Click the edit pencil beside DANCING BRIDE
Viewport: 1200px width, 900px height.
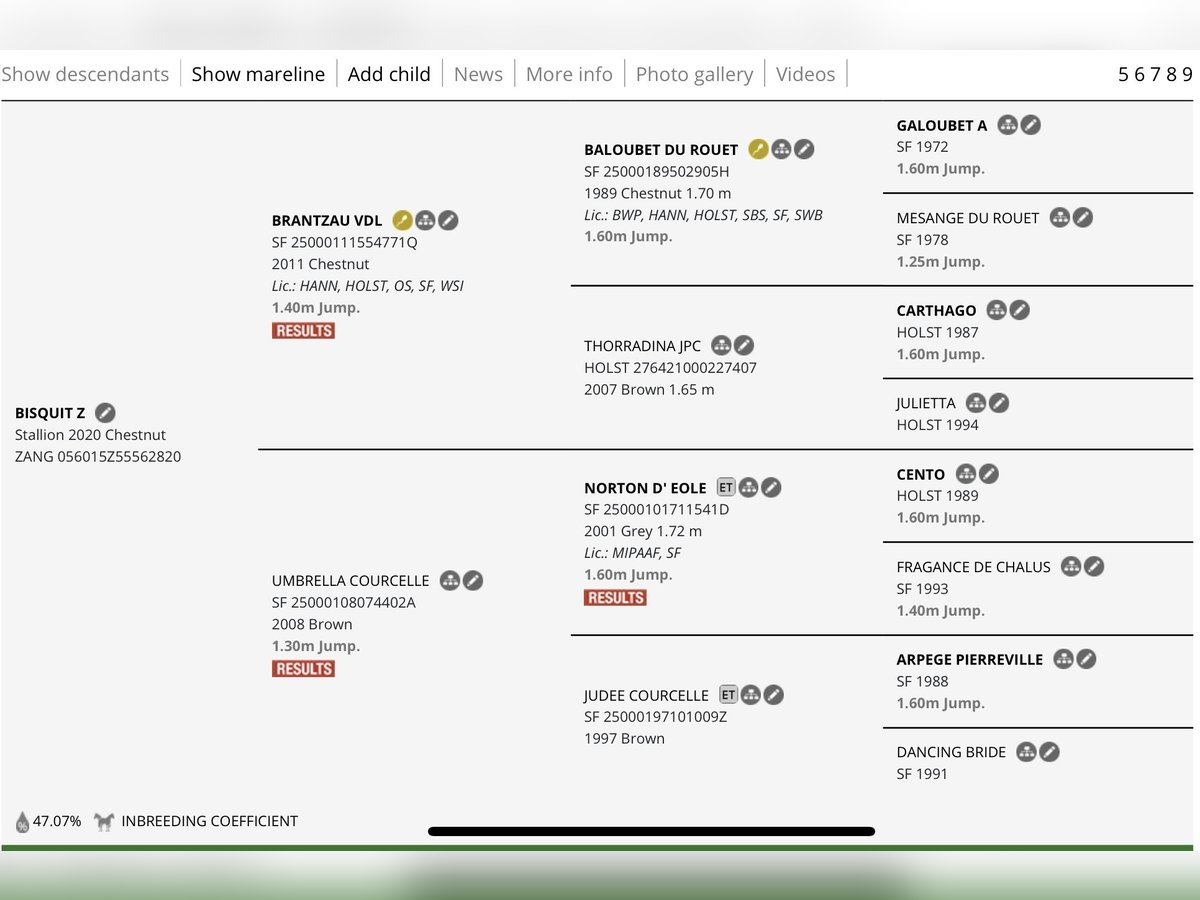pyautogui.click(x=1049, y=752)
